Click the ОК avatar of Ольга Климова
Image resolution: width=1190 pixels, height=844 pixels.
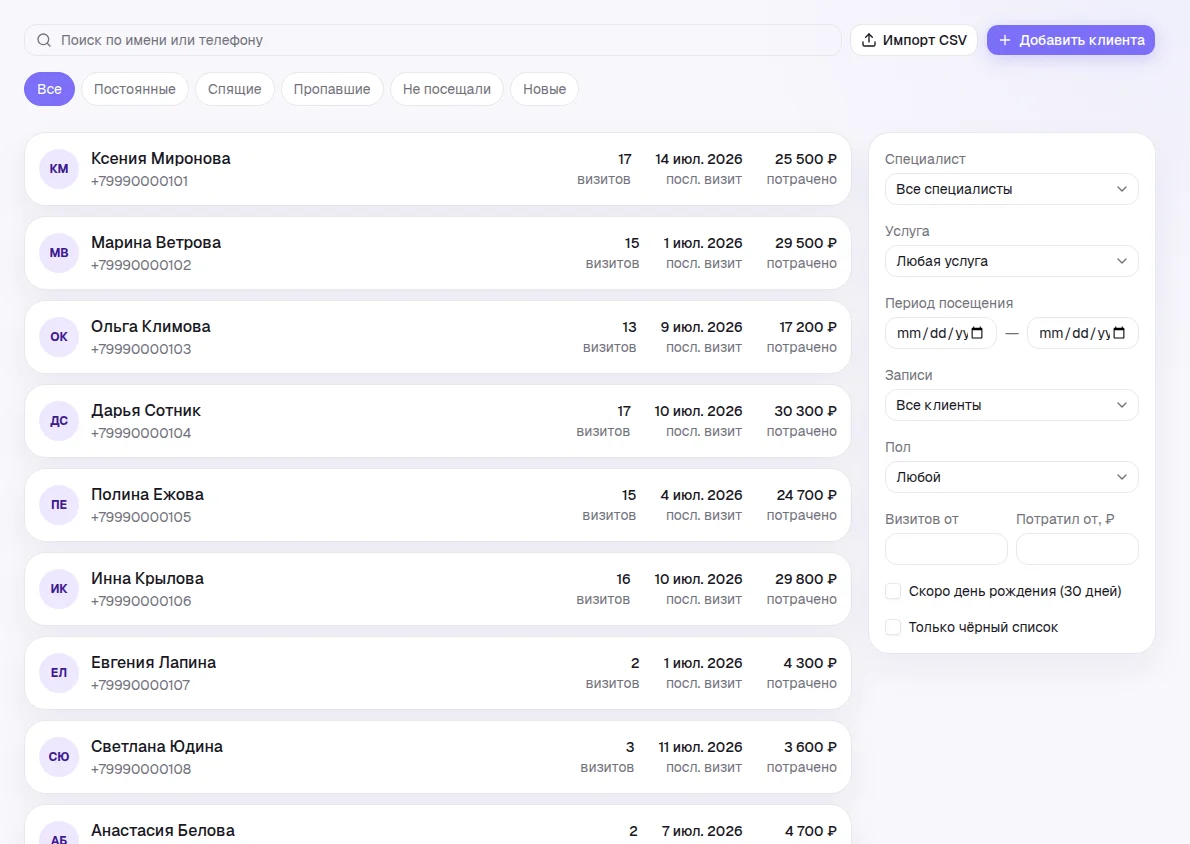(59, 337)
